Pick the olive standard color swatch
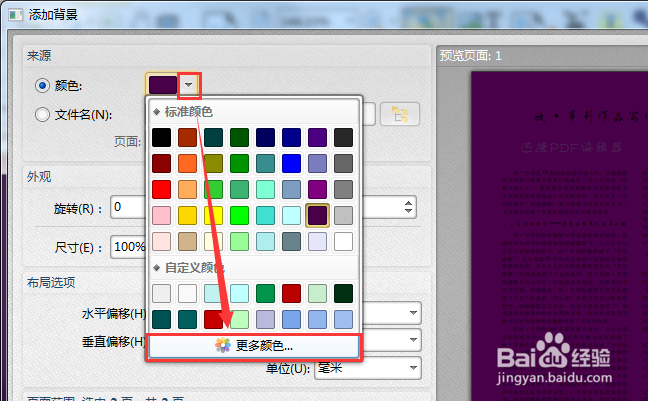 coord(213,164)
